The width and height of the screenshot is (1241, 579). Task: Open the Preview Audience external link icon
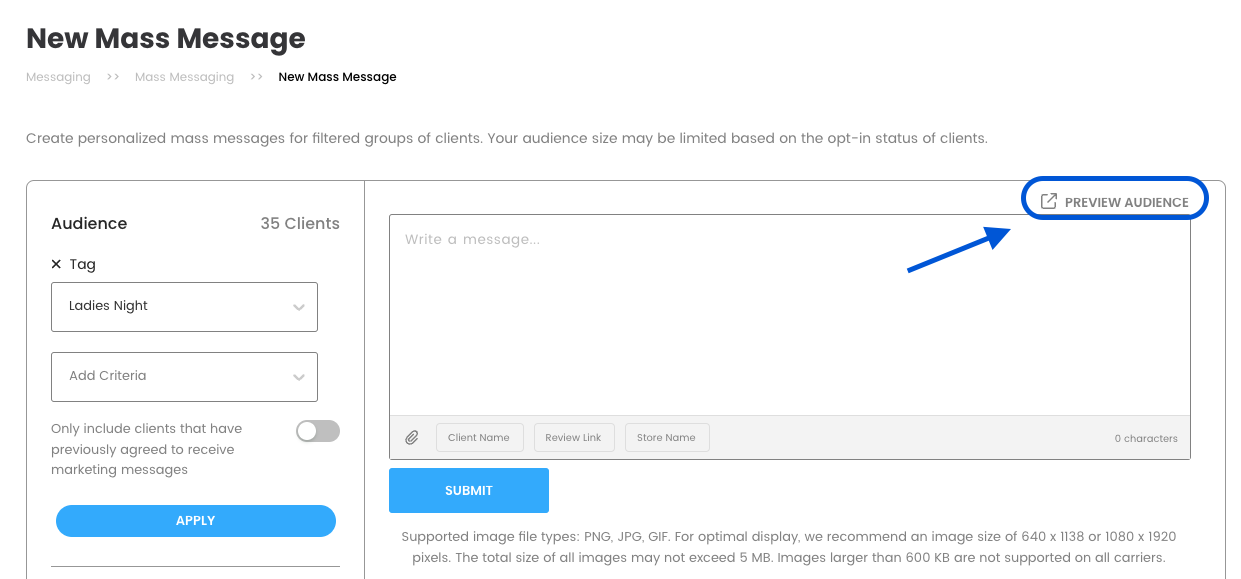coord(1048,202)
